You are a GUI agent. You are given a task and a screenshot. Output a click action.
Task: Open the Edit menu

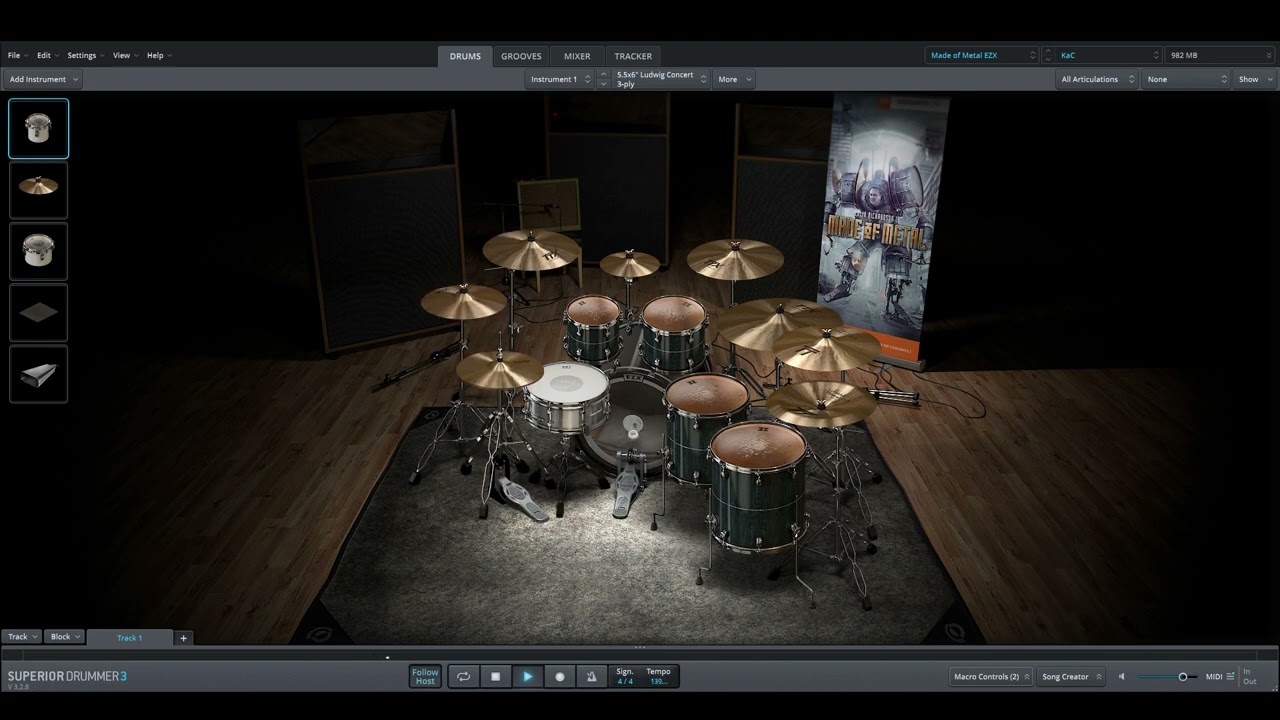click(x=47, y=56)
